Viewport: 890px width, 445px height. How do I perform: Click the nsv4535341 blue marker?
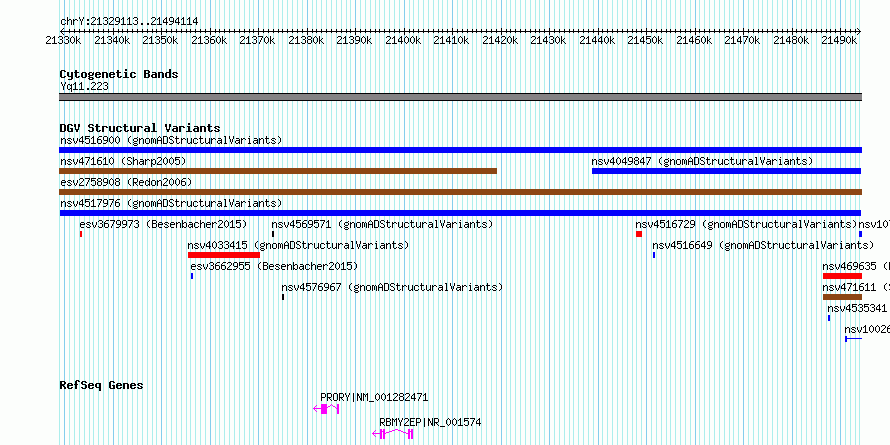coord(829,318)
